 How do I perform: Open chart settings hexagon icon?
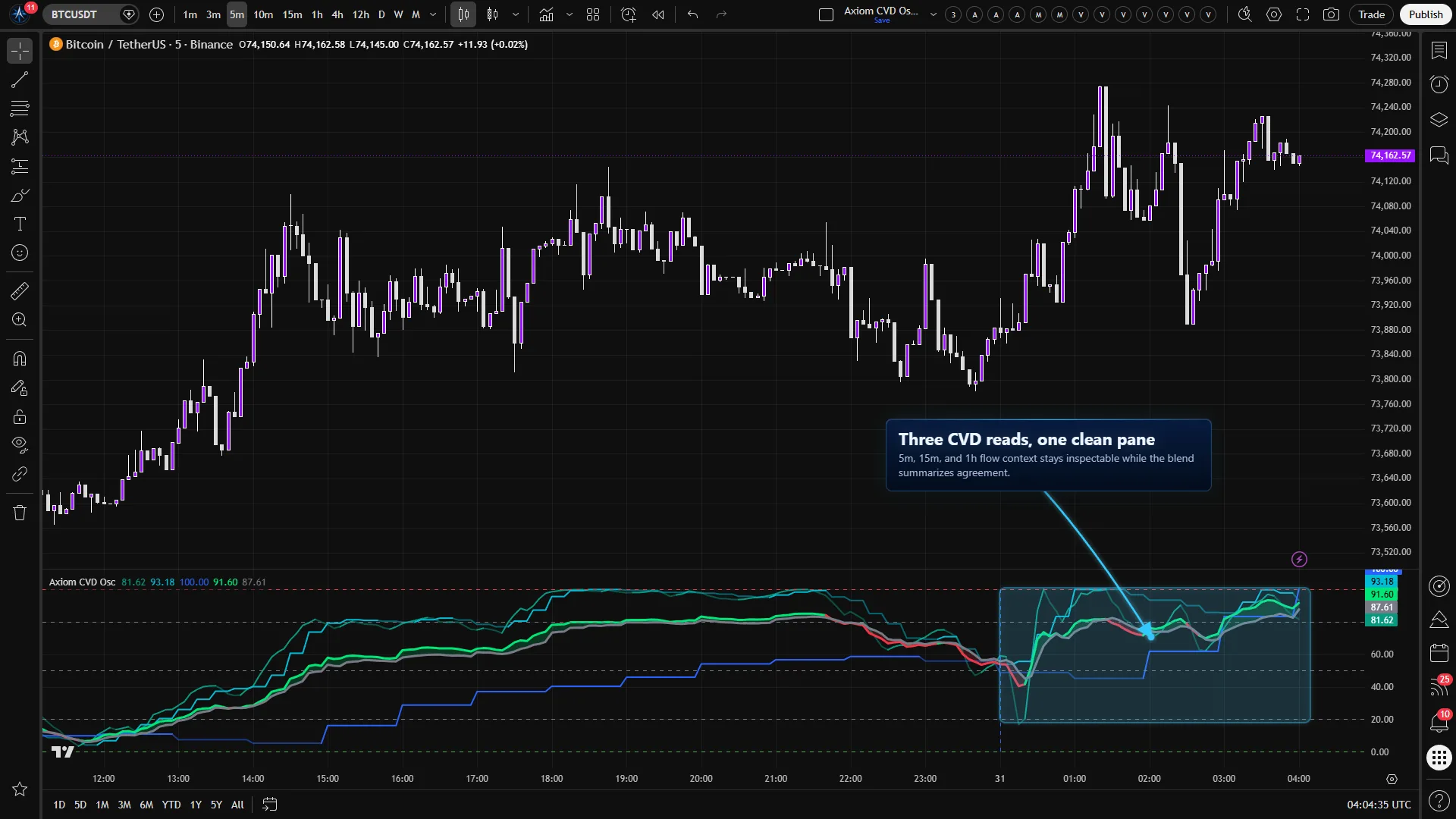click(1274, 14)
